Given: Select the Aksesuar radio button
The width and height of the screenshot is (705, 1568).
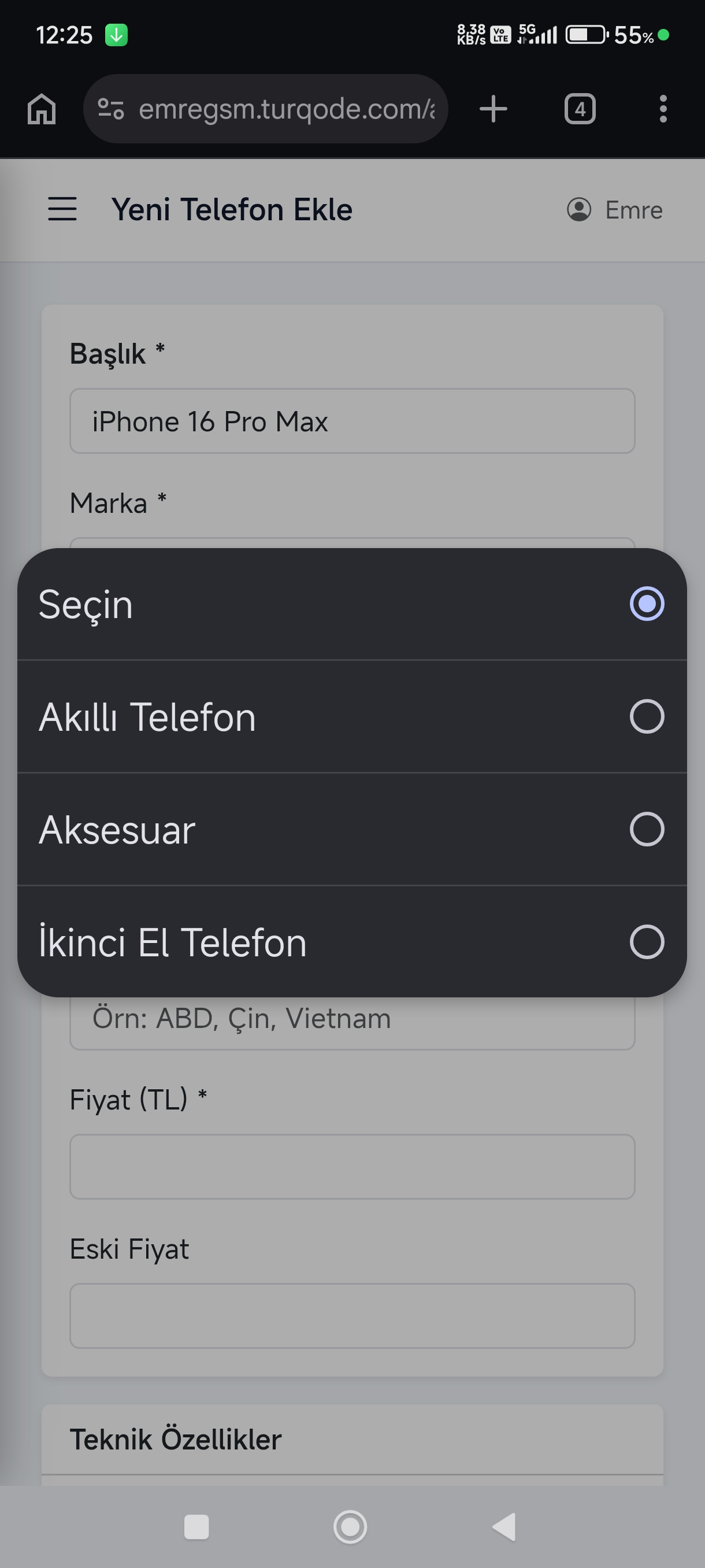Looking at the screenshot, I should pyautogui.click(x=647, y=829).
